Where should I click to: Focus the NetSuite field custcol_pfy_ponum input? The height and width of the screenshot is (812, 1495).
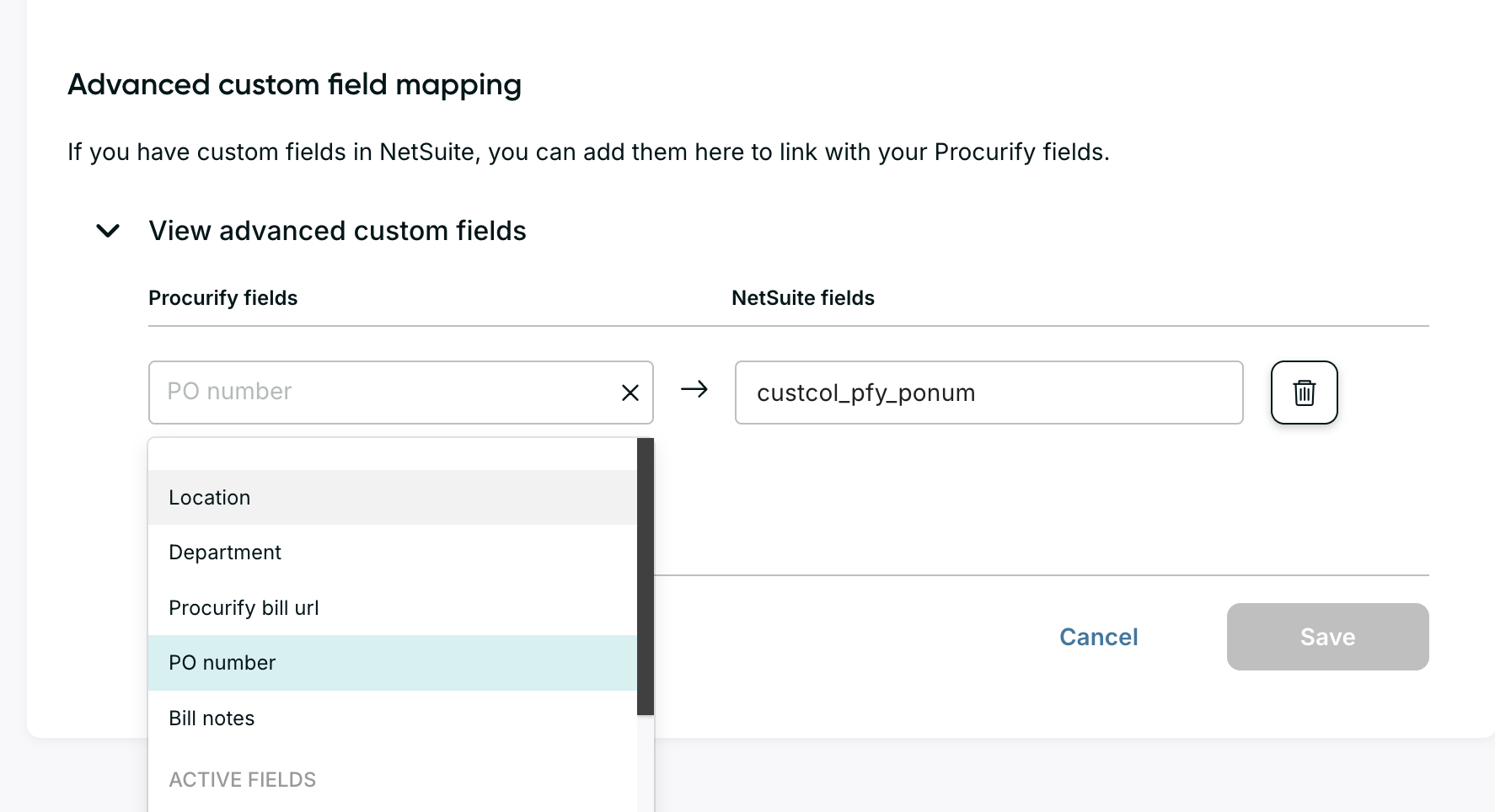(x=989, y=393)
